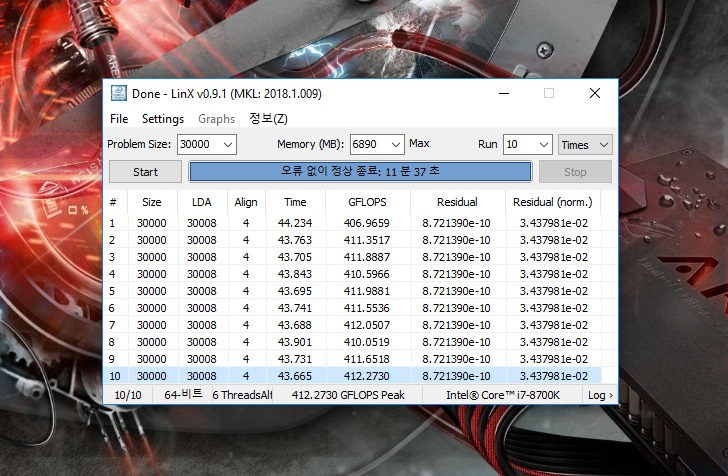Image resolution: width=728 pixels, height=476 pixels.
Task: Open the 정보(Z) menu
Action: 268,119
